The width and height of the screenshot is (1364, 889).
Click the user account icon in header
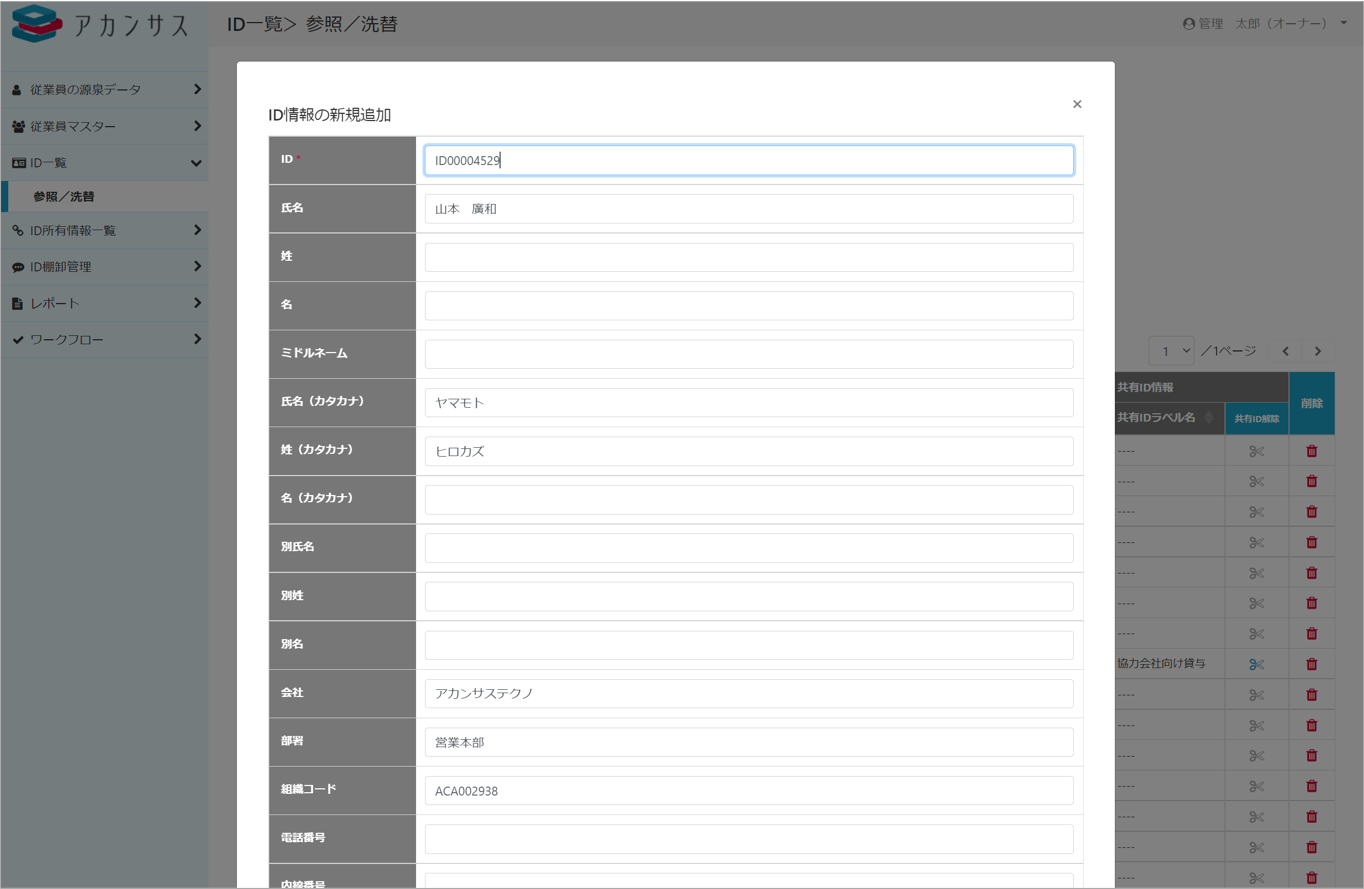tap(1189, 24)
